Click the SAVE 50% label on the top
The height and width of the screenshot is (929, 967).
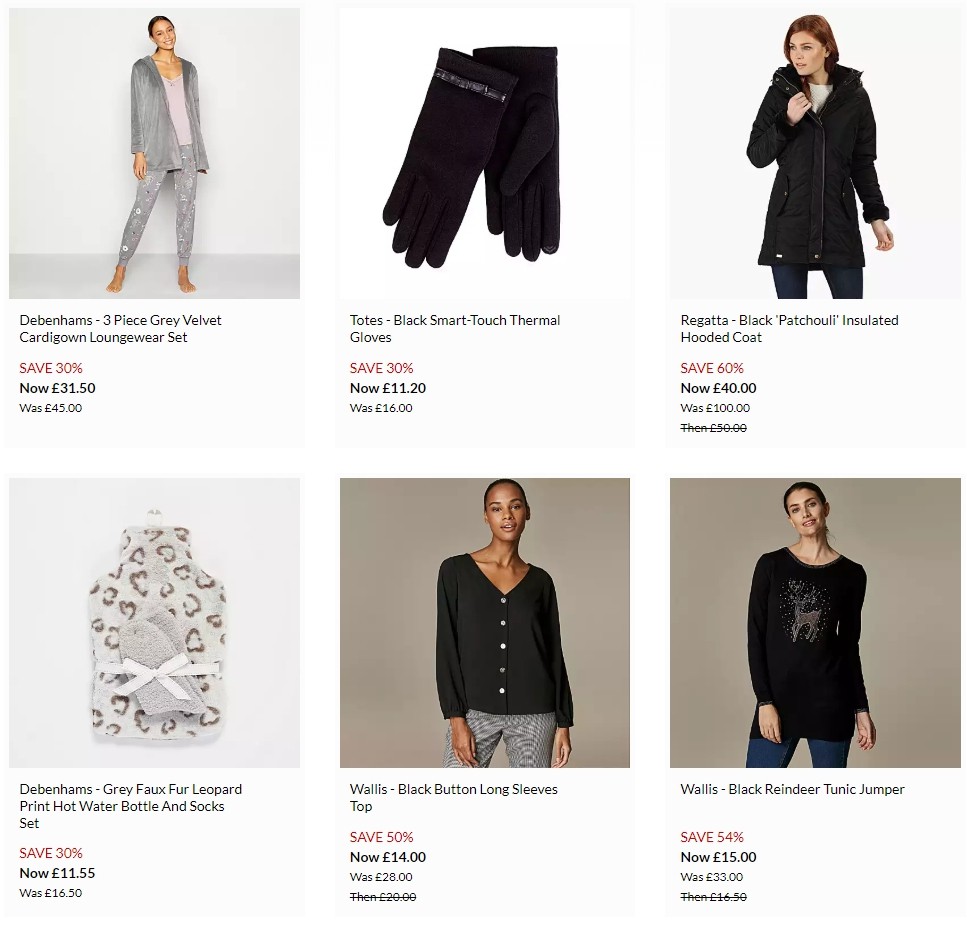point(382,837)
